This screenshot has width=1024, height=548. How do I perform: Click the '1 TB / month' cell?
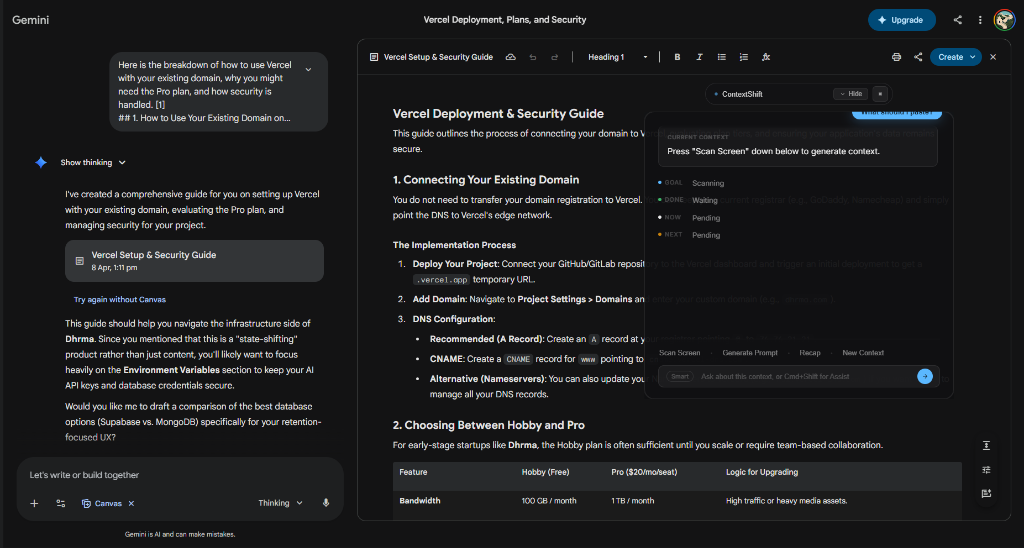tap(633, 501)
